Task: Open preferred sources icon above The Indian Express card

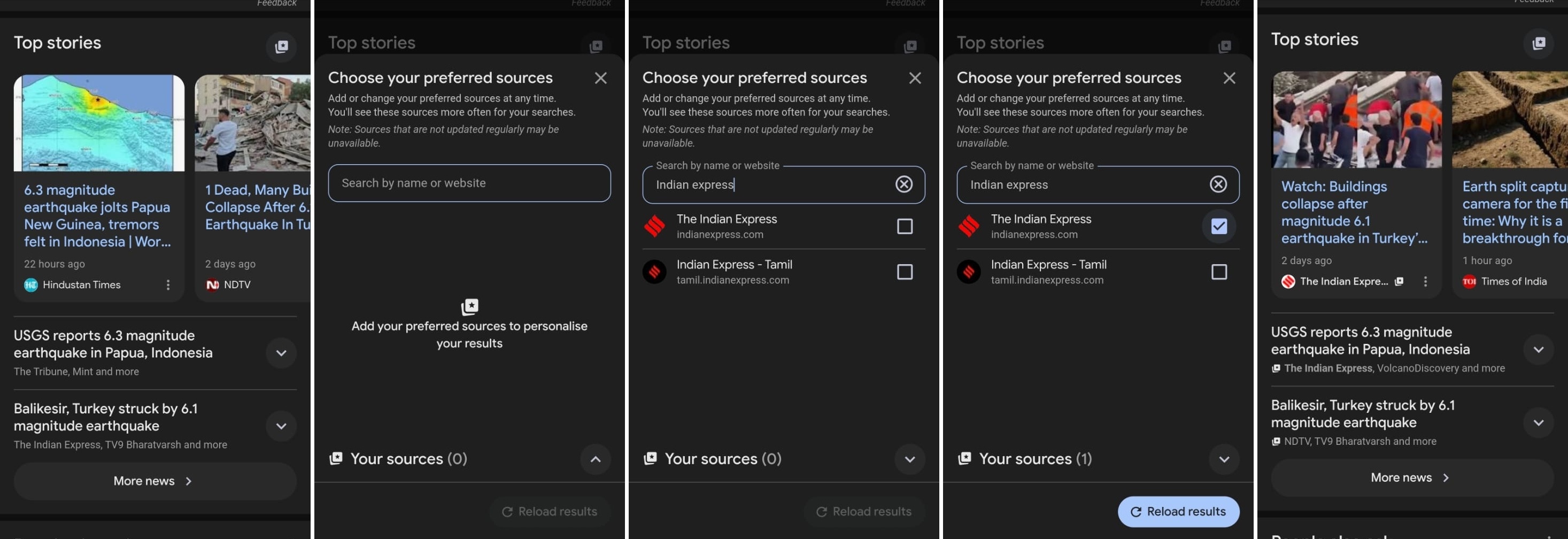Action: (1538, 43)
